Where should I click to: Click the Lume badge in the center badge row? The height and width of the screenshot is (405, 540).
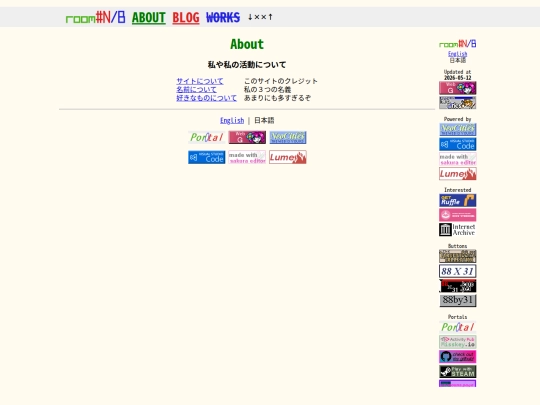point(288,157)
